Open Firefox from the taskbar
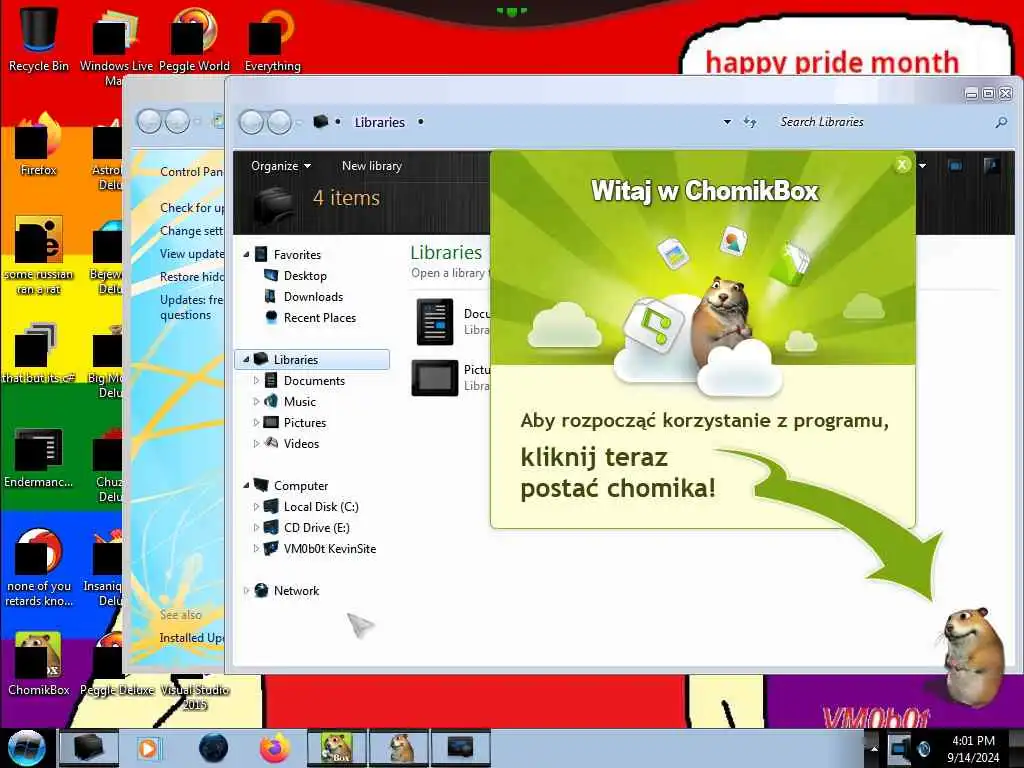The height and width of the screenshot is (768, 1024). click(x=275, y=748)
